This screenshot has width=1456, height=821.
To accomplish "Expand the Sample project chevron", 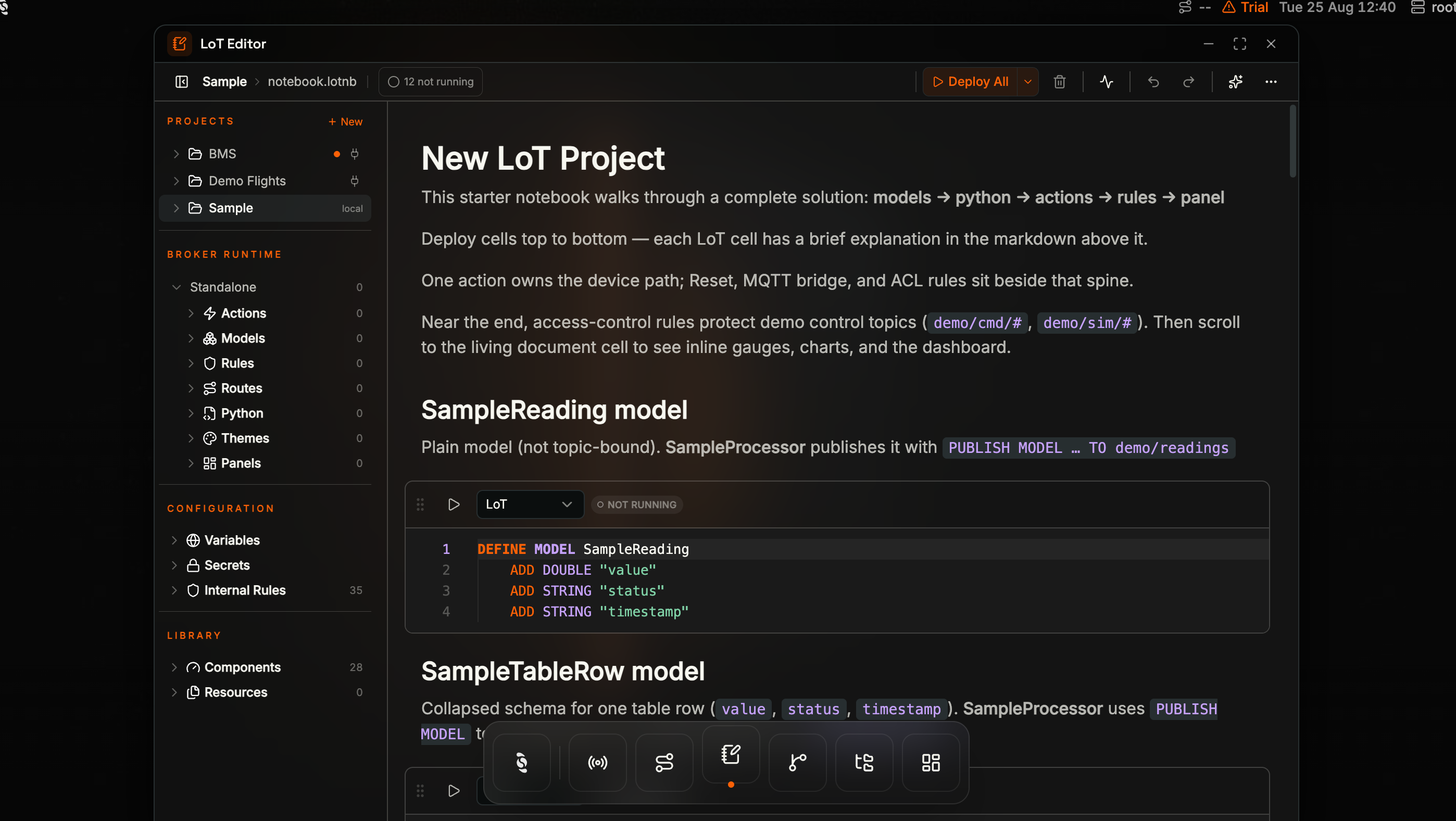I will [177, 208].
